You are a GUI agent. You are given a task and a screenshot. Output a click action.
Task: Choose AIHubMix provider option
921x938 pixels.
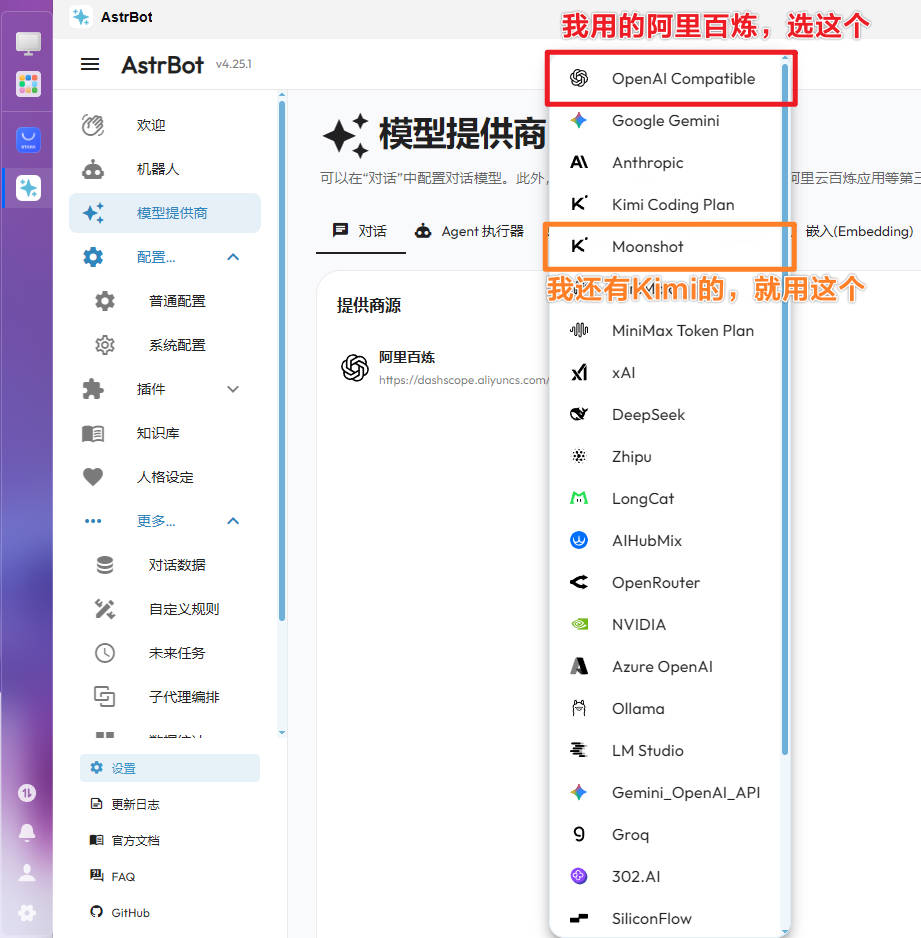tap(665, 540)
